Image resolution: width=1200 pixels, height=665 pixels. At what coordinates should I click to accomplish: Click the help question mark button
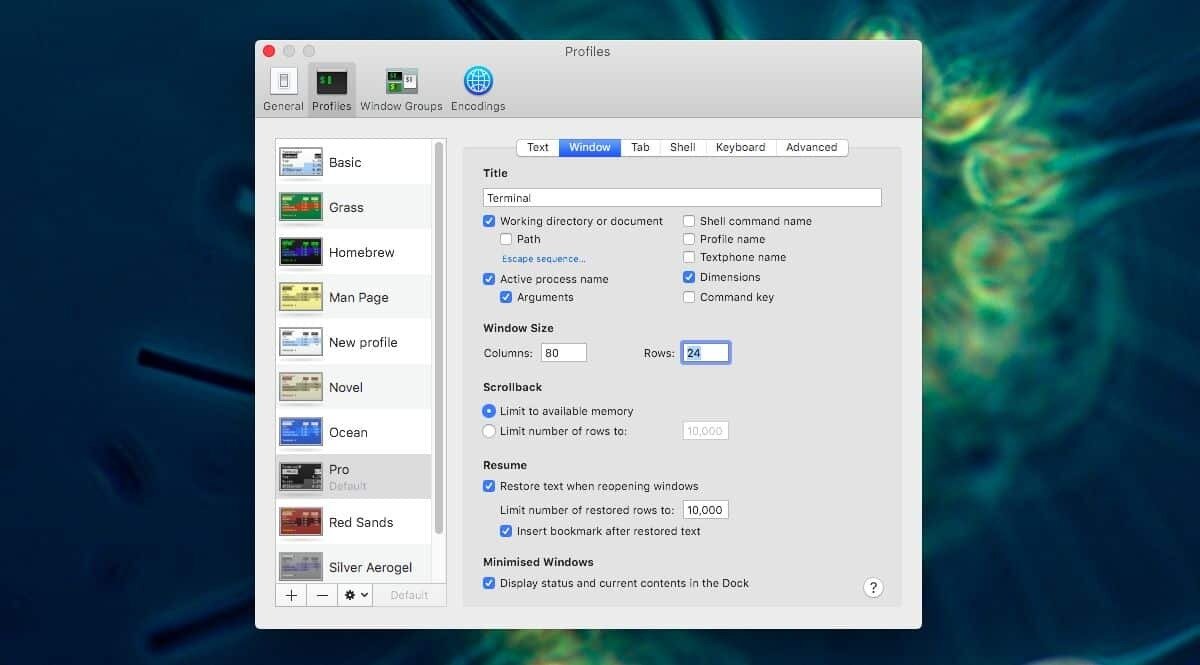(x=873, y=587)
